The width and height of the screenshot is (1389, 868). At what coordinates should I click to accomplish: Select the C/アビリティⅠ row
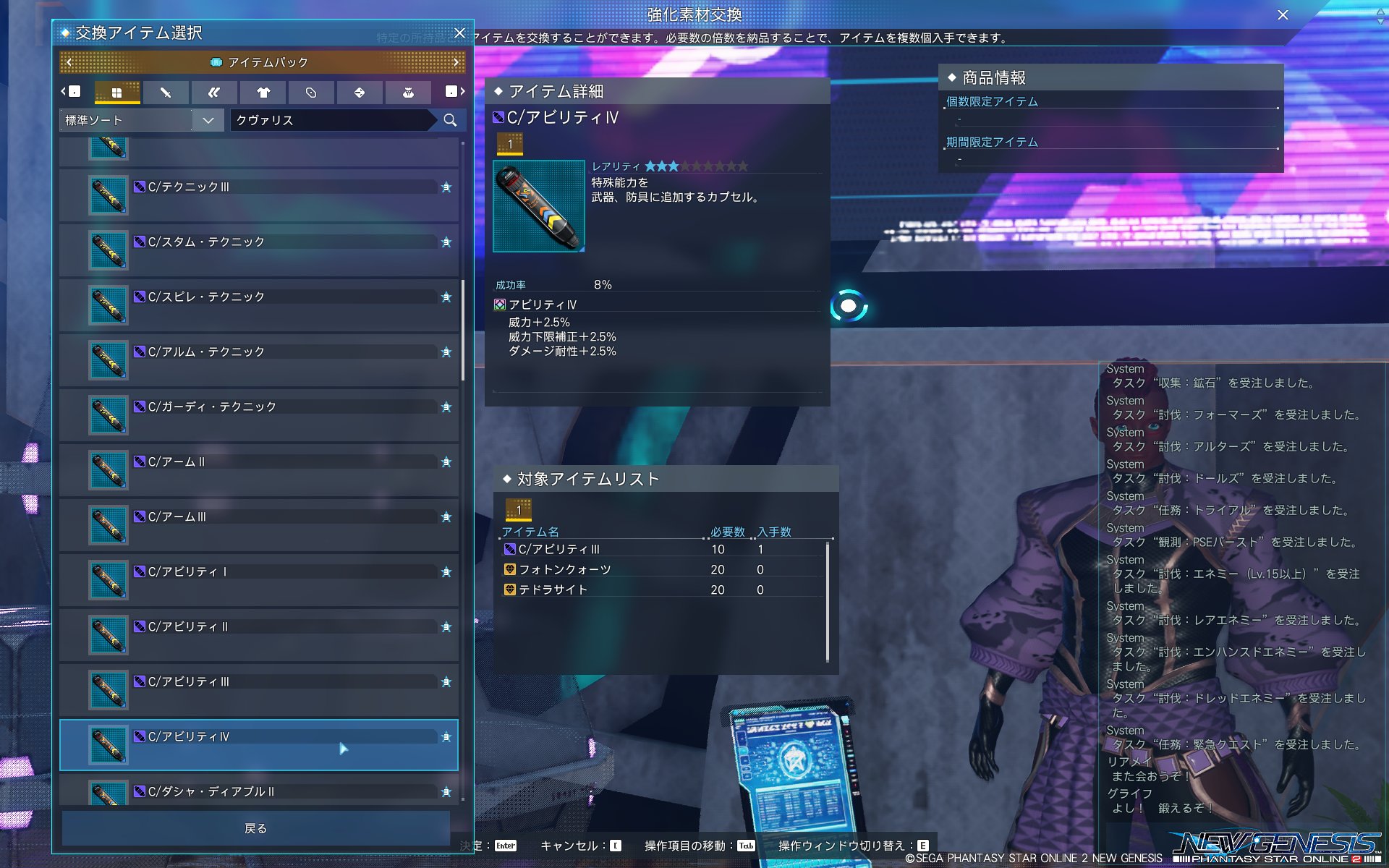click(x=259, y=580)
